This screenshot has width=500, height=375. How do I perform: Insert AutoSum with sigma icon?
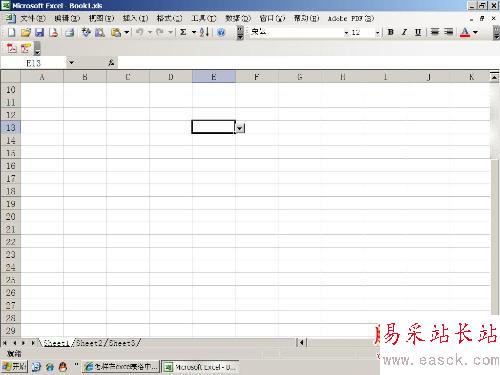183,32
